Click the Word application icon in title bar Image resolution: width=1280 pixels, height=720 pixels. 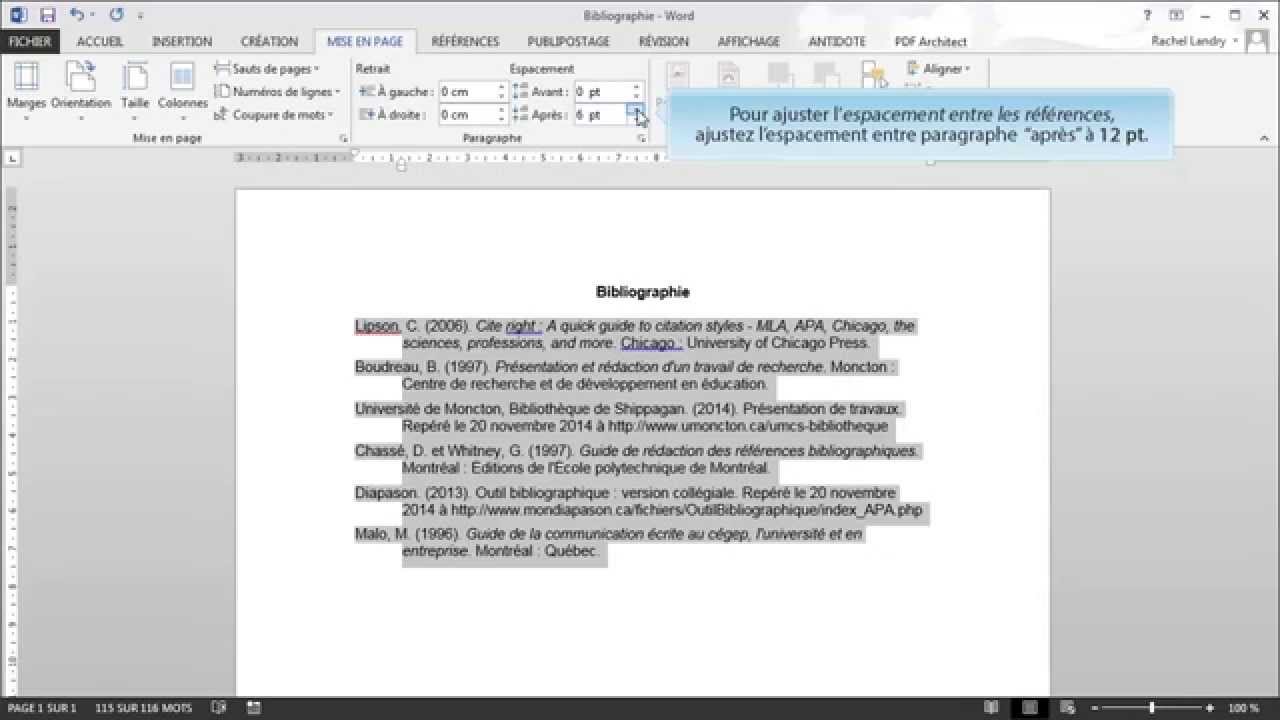click(x=18, y=15)
